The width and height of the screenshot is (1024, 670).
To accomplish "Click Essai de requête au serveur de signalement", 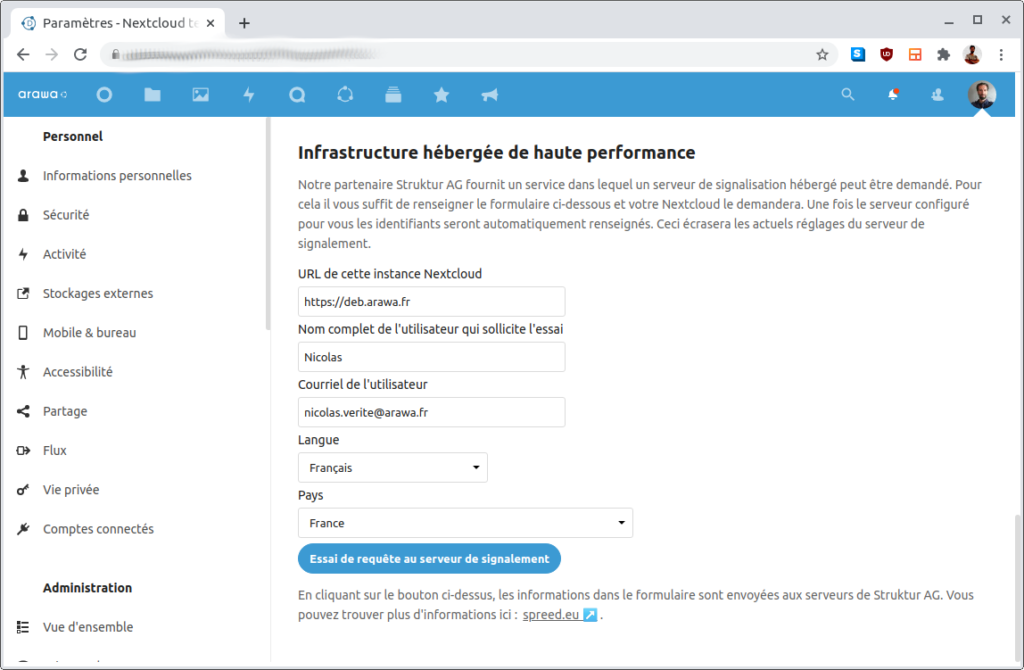I will tap(429, 559).
